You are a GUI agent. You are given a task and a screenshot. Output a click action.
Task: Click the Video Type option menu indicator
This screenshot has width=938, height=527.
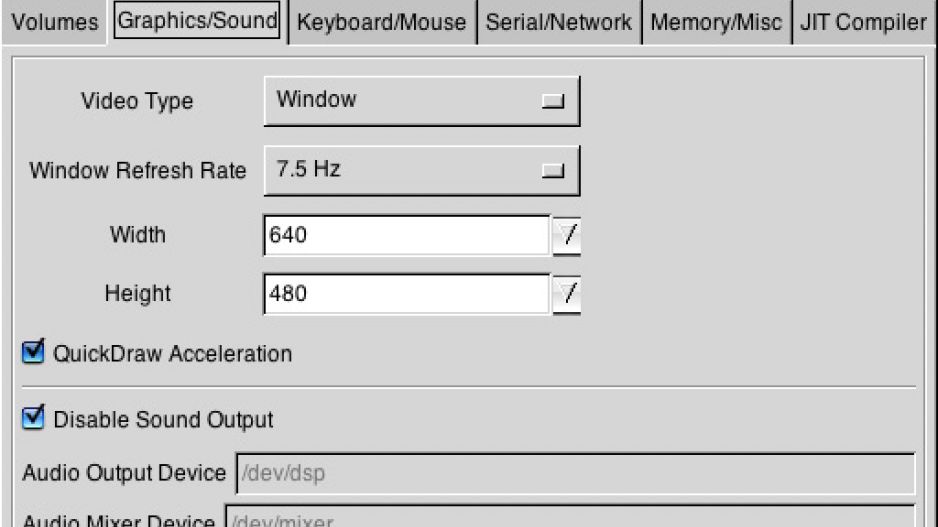coord(553,101)
